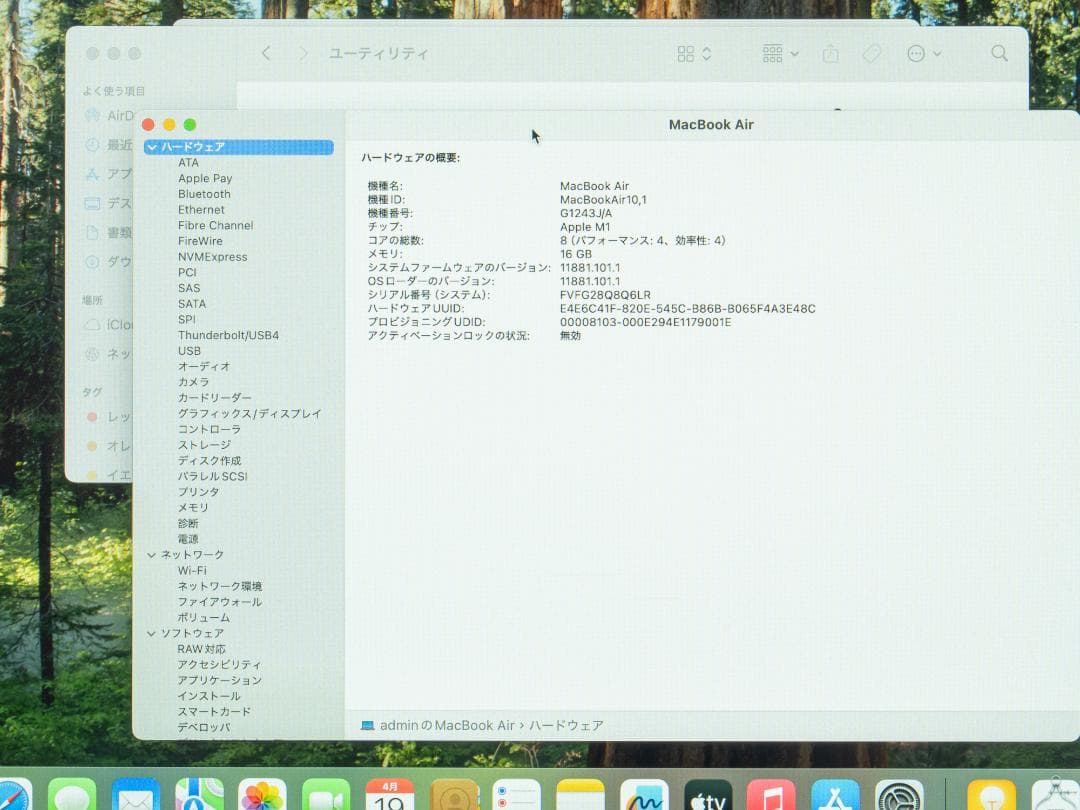Open Finder search with the magnifying glass icon
Image resolution: width=1080 pixels, height=810 pixels.
[x=999, y=53]
